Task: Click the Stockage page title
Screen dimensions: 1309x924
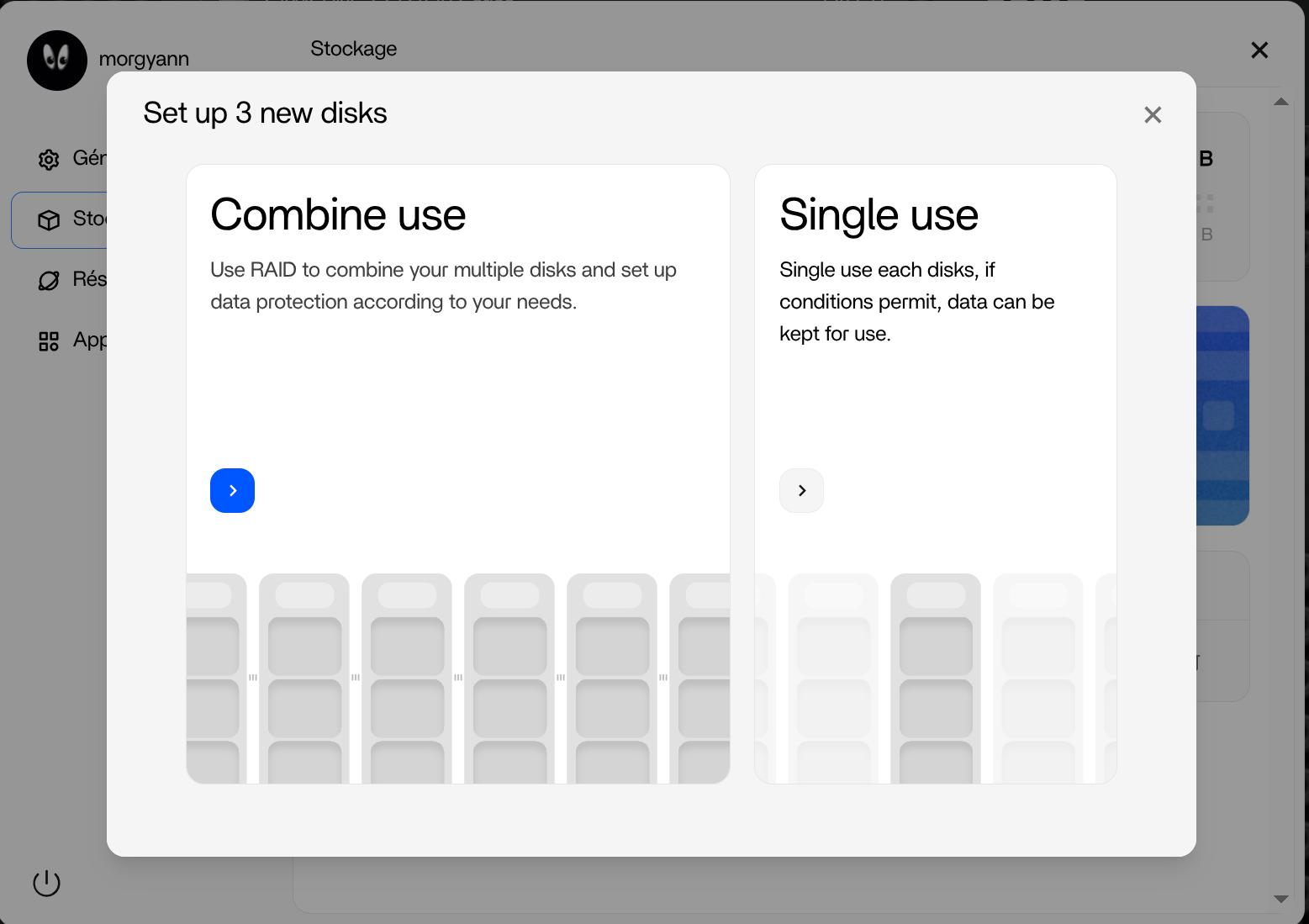Action: click(353, 49)
